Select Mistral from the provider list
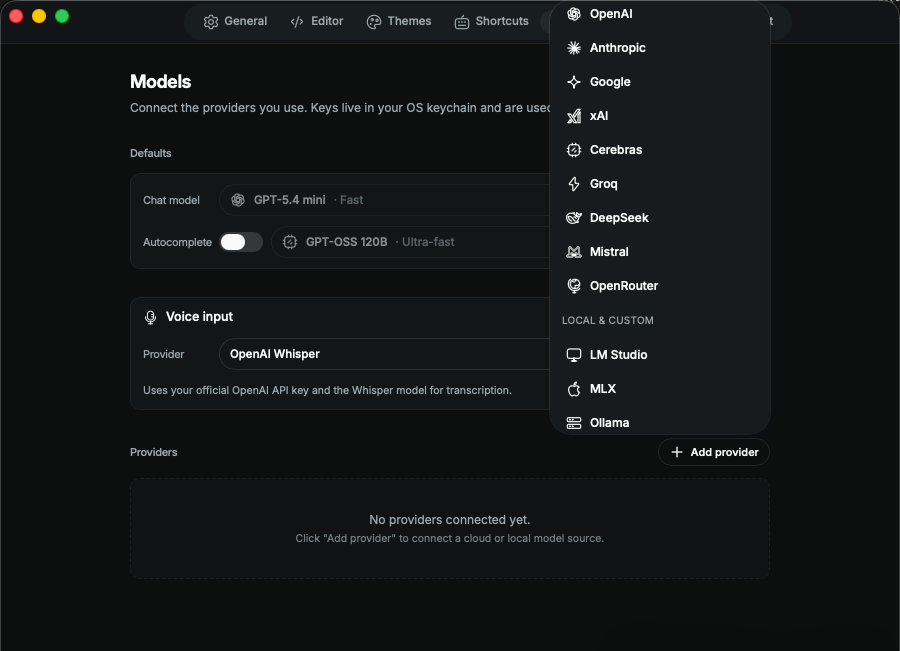This screenshot has width=900, height=651. (x=660, y=252)
